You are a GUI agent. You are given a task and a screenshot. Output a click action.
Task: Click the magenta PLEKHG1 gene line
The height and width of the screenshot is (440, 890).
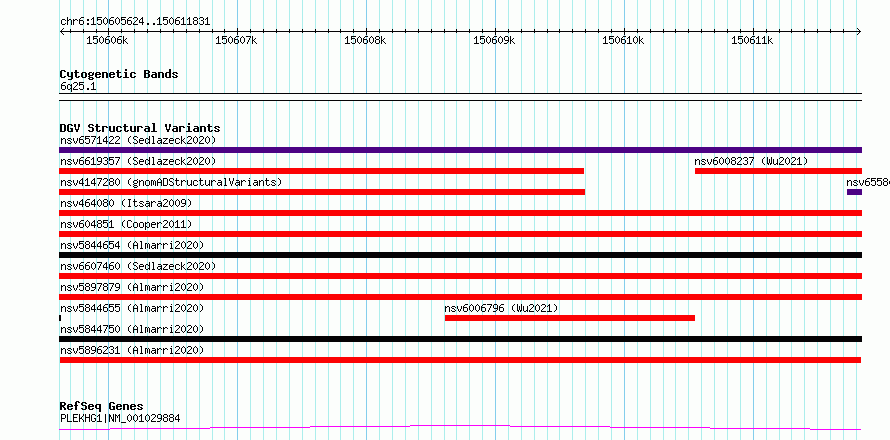pos(460,428)
